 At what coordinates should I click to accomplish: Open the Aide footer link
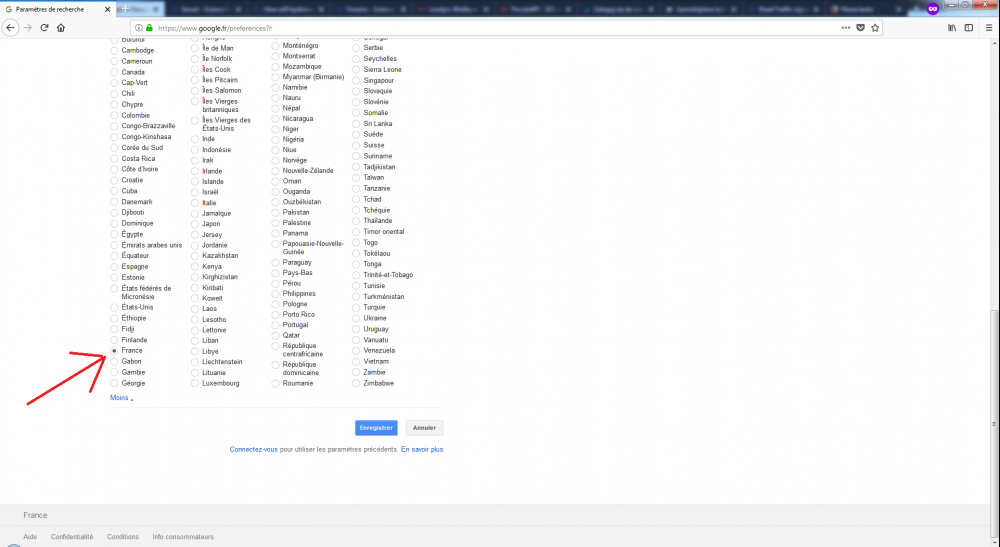[30, 537]
